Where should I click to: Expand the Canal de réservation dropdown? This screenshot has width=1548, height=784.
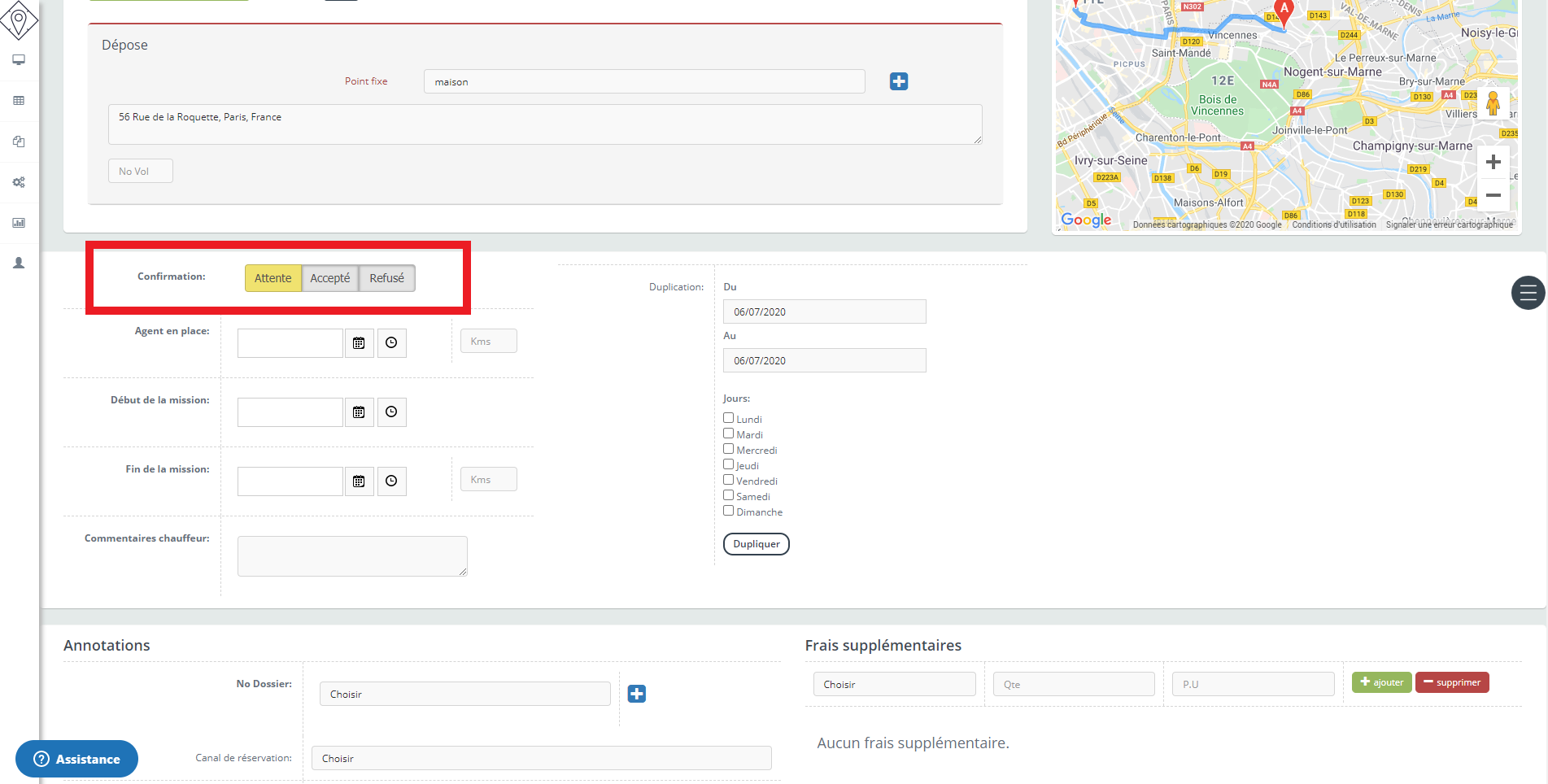pyautogui.click(x=541, y=758)
